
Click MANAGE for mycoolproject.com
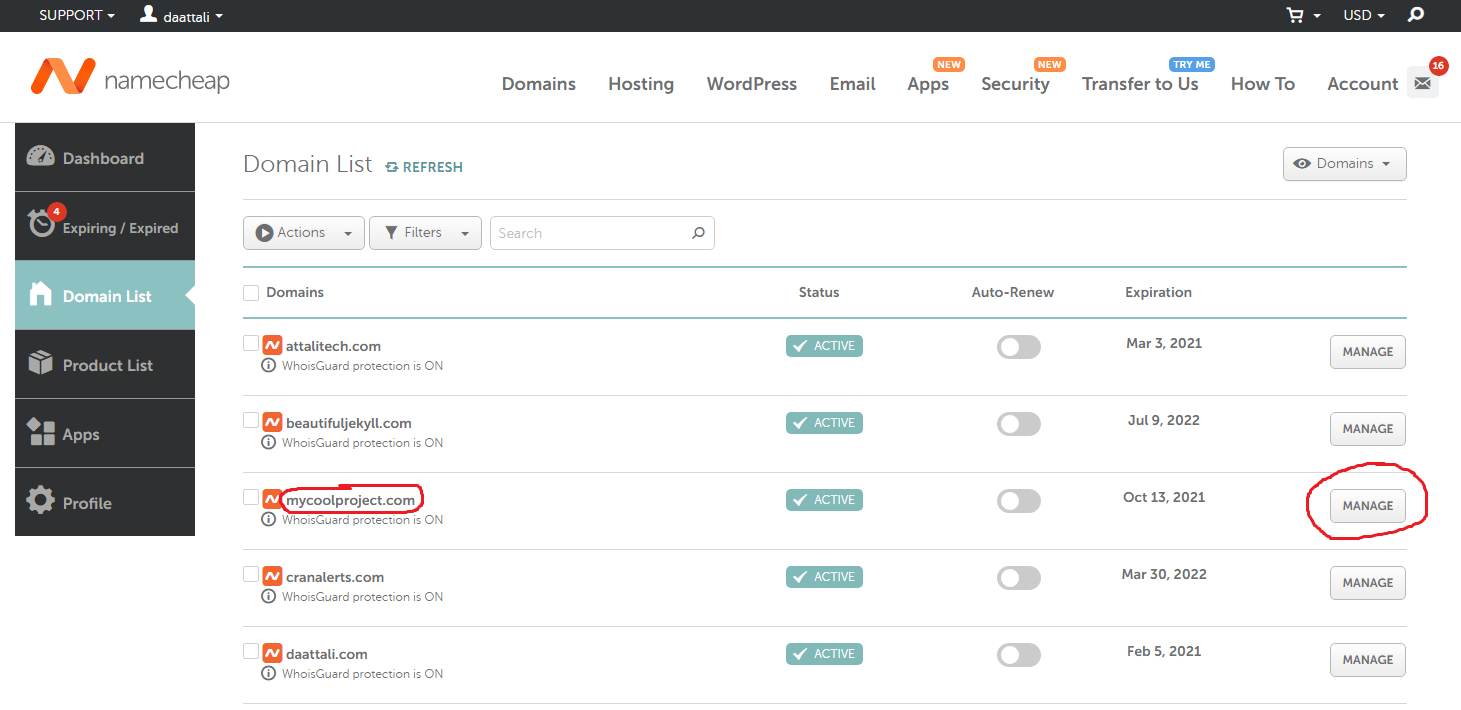pos(1367,505)
